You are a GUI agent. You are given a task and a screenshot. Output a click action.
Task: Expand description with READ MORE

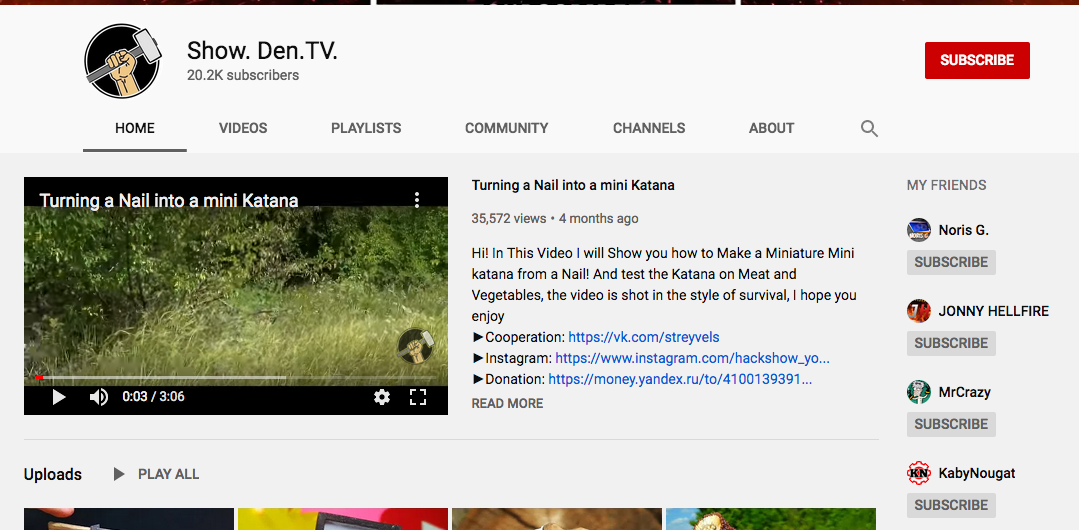[507, 403]
